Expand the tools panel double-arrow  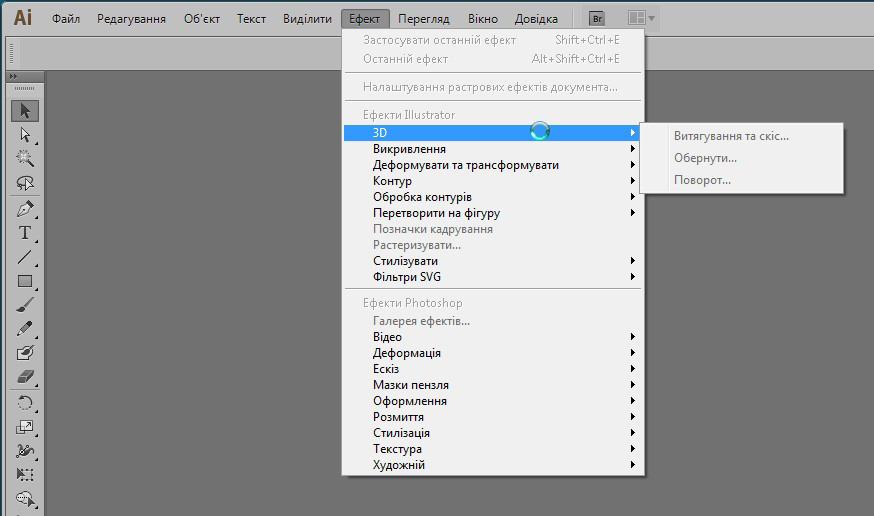[x=13, y=76]
